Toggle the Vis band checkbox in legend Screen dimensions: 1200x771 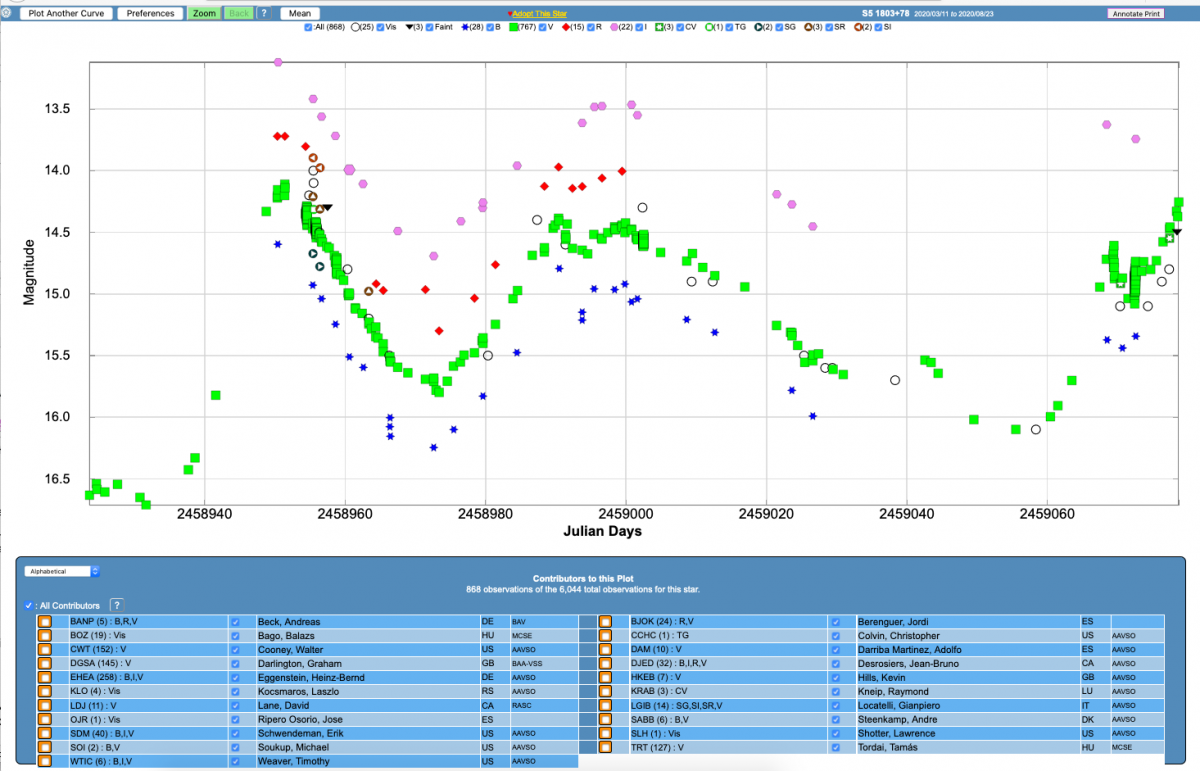pos(379,27)
